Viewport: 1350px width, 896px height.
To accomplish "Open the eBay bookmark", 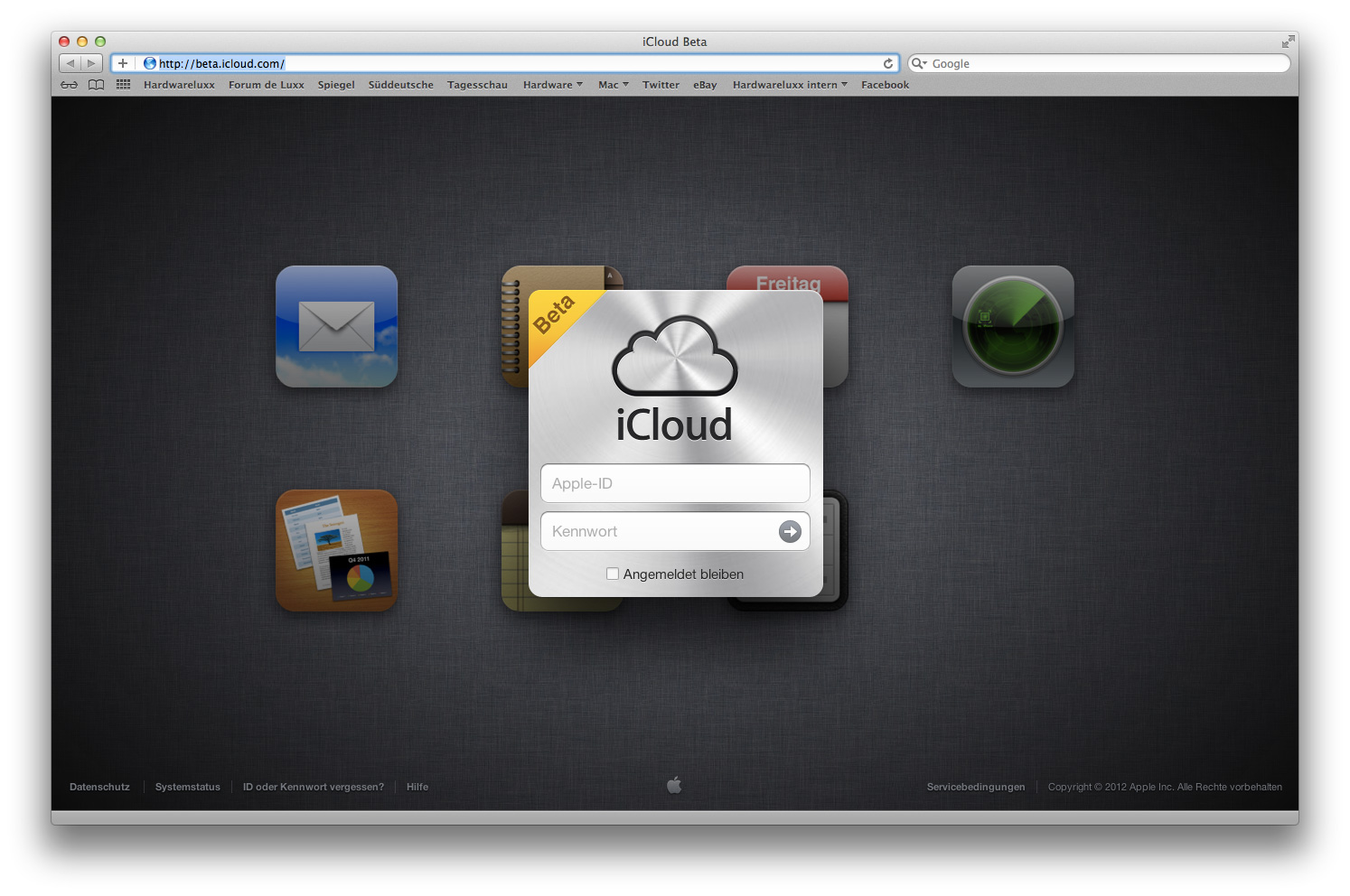I will pyautogui.click(x=705, y=85).
